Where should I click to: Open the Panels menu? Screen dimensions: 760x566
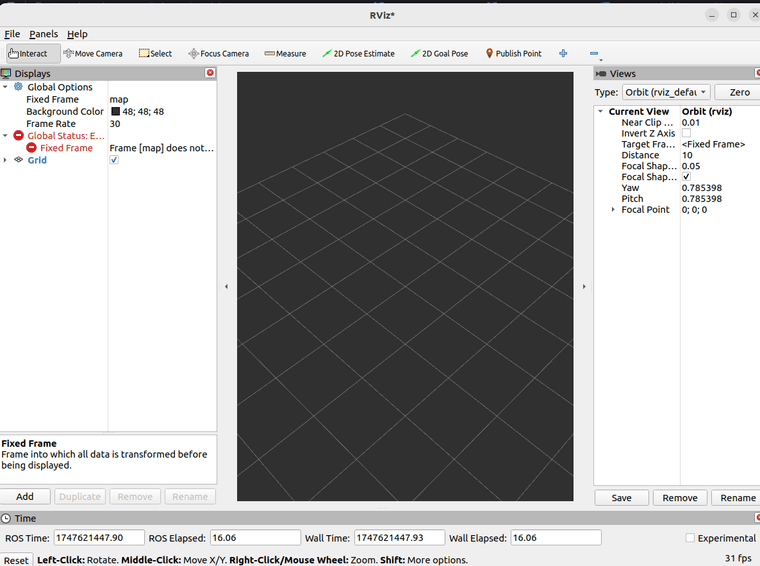pyautogui.click(x=44, y=34)
